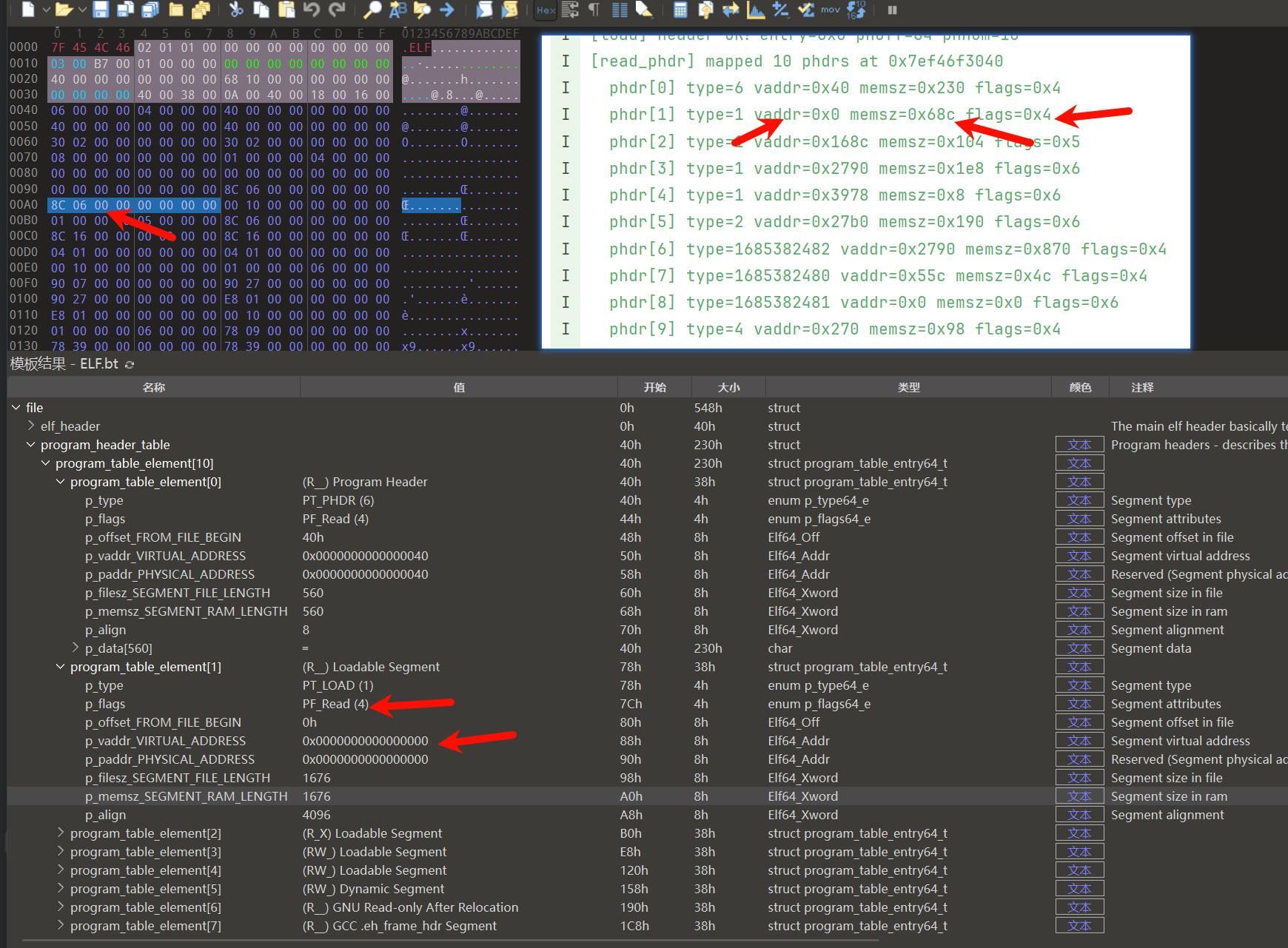The image size is (1288, 948).
Task: Toggle Hex edit mode button
Action: pos(546,10)
